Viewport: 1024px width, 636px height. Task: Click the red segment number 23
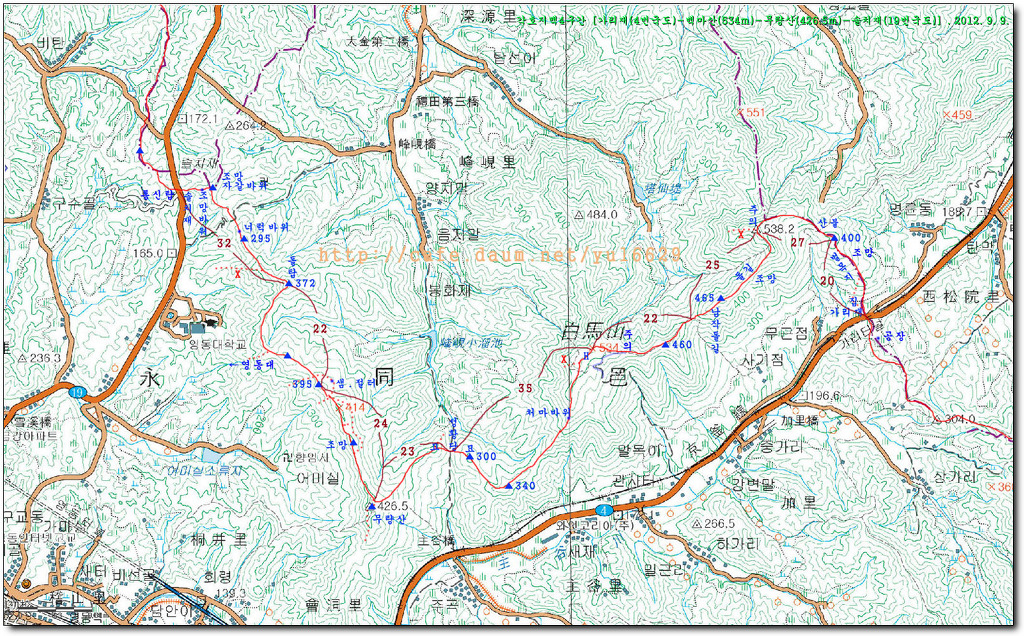click(x=408, y=451)
